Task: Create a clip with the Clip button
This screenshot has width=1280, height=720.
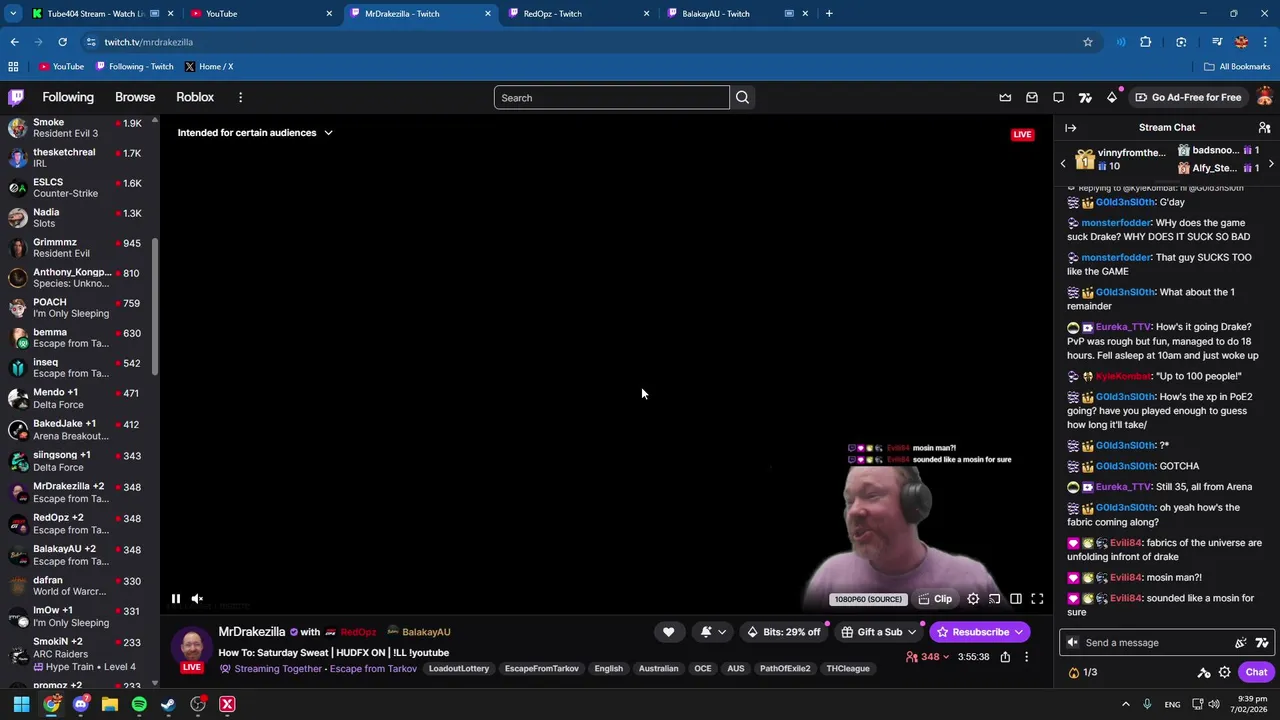Action: pos(935,599)
